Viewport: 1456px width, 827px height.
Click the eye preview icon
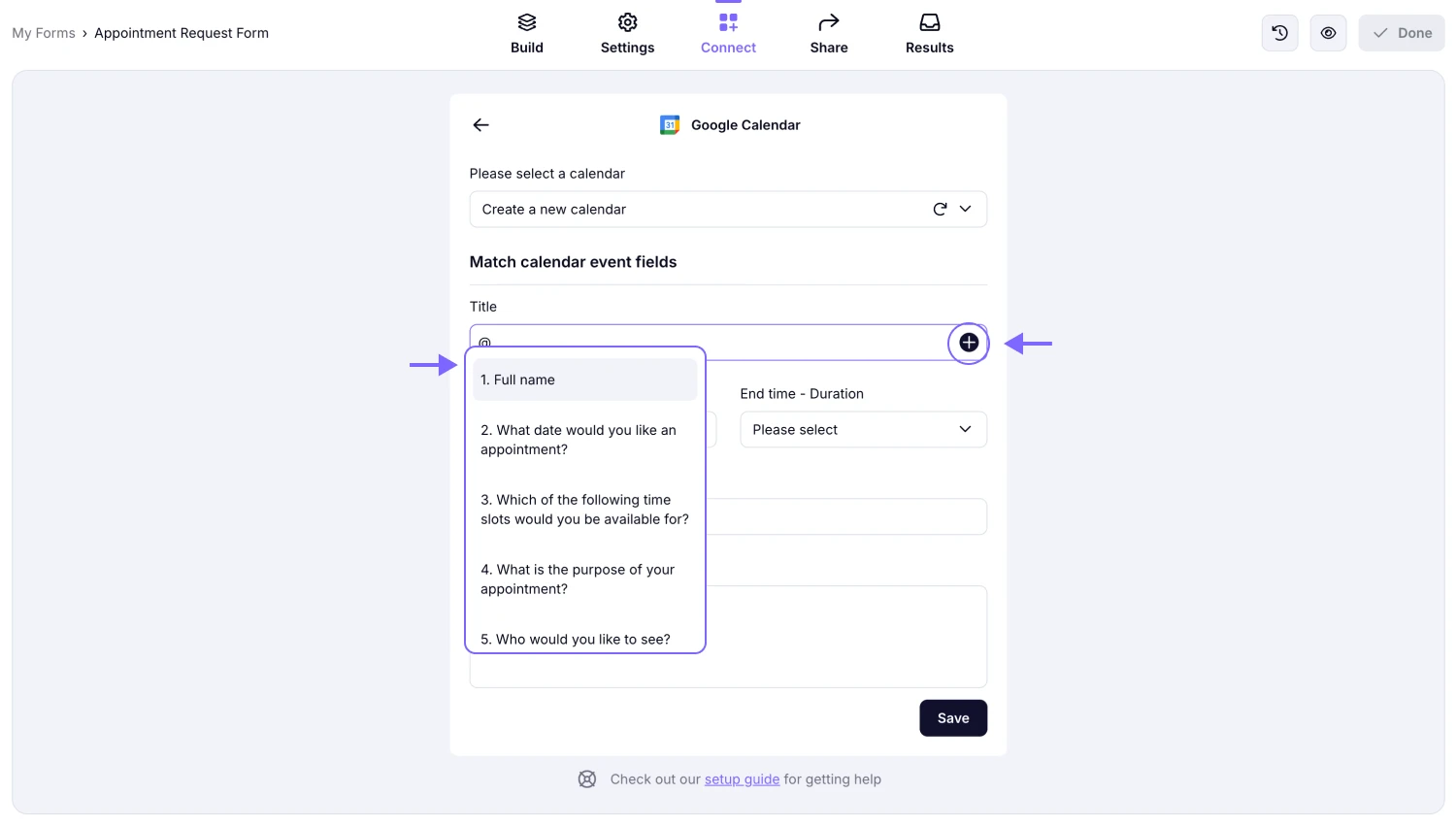coord(1328,32)
